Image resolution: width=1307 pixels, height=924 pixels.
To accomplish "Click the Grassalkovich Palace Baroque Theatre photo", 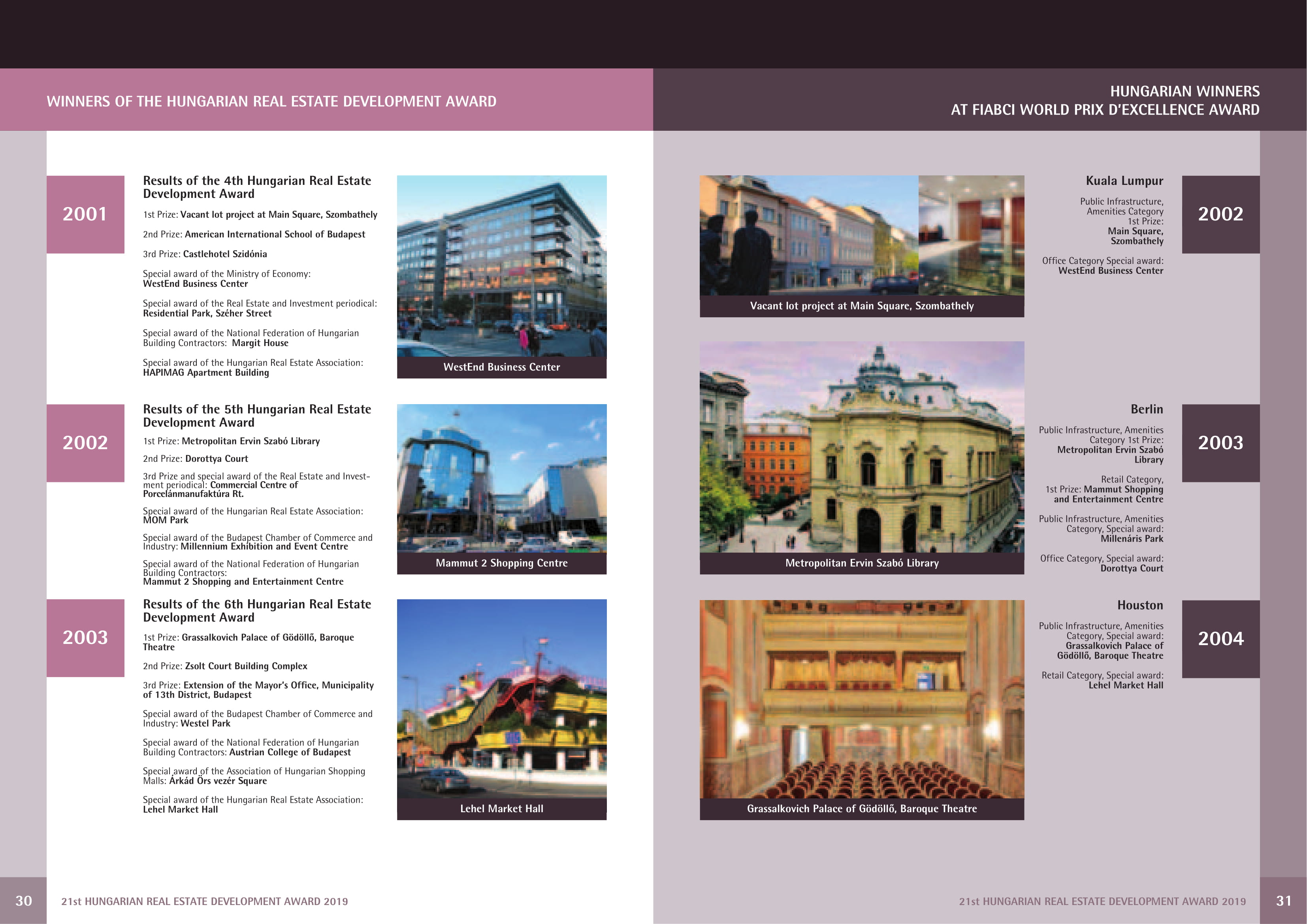I will coord(861,699).
